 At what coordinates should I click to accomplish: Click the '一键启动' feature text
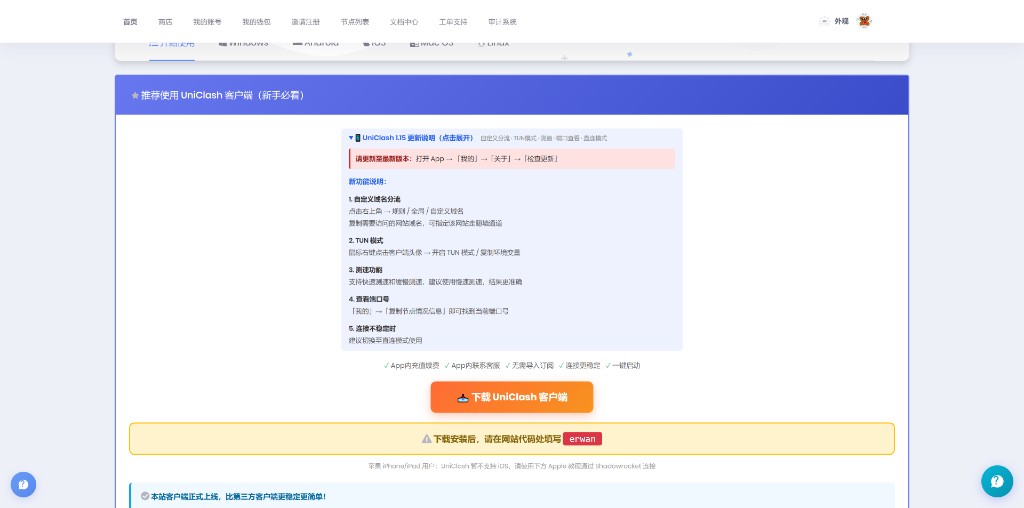(626, 366)
